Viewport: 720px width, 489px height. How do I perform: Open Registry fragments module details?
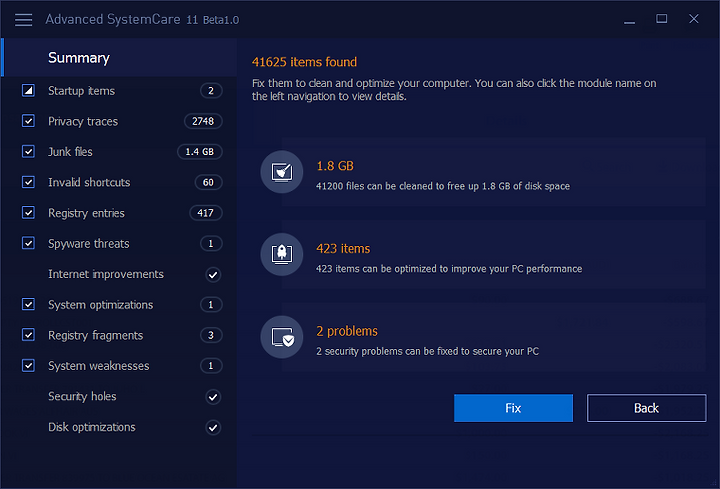pyautogui.click(x=96, y=336)
